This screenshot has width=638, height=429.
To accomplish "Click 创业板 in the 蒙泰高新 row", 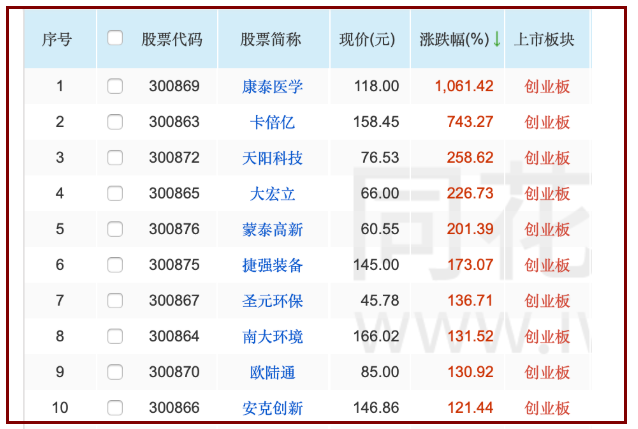I will point(547,230).
